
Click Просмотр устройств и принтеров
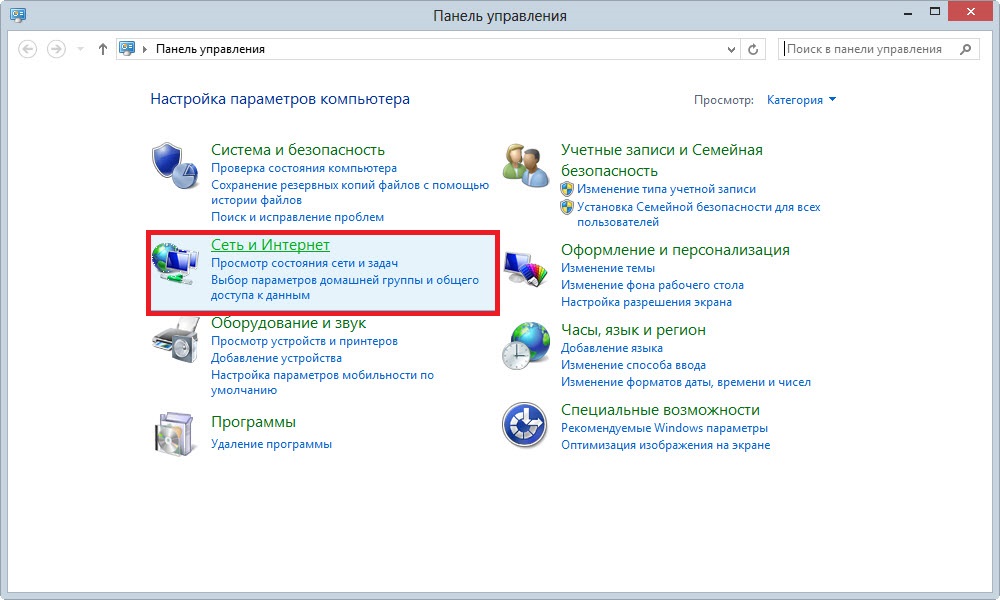click(x=304, y=341)
